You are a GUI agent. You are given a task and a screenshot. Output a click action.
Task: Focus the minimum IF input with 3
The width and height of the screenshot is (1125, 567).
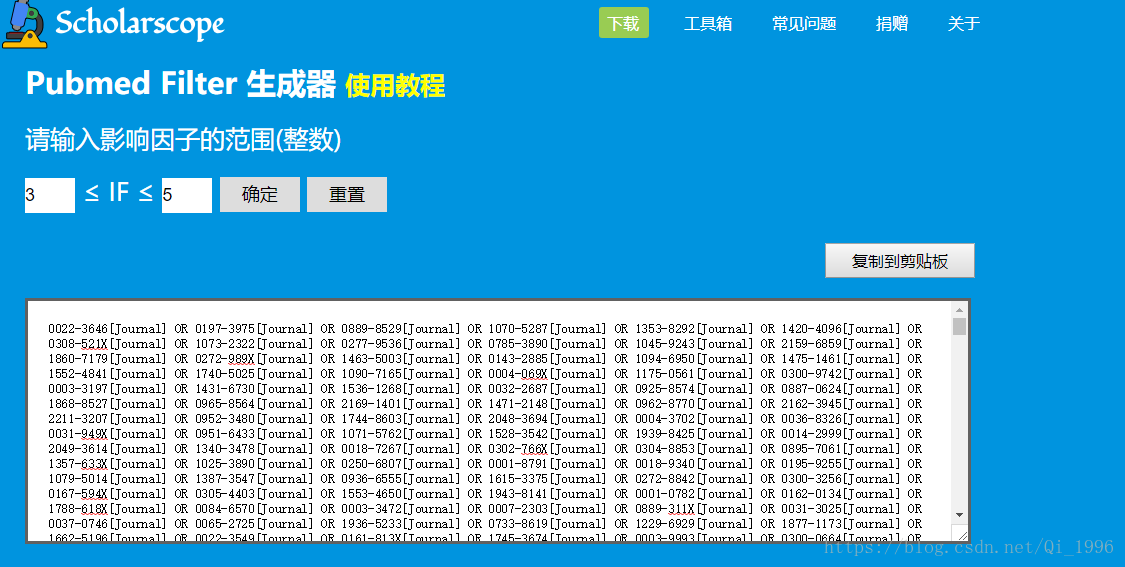pyautogui.click(x=50, y=195)
